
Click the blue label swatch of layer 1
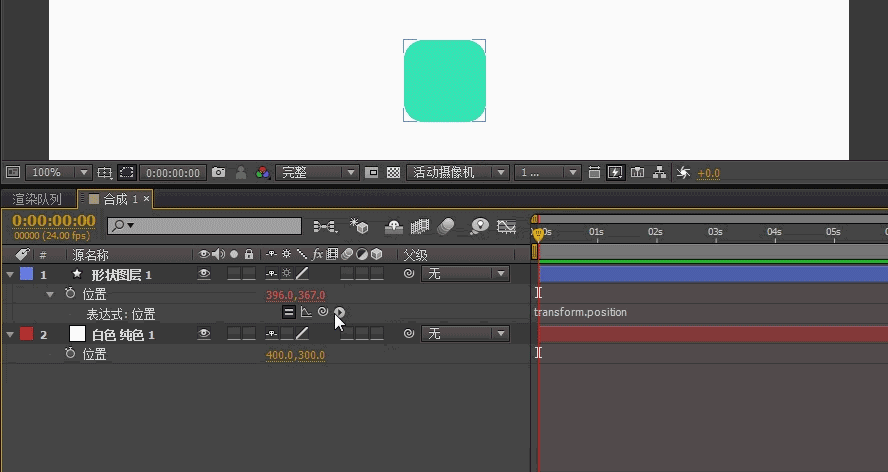point(26,274)
